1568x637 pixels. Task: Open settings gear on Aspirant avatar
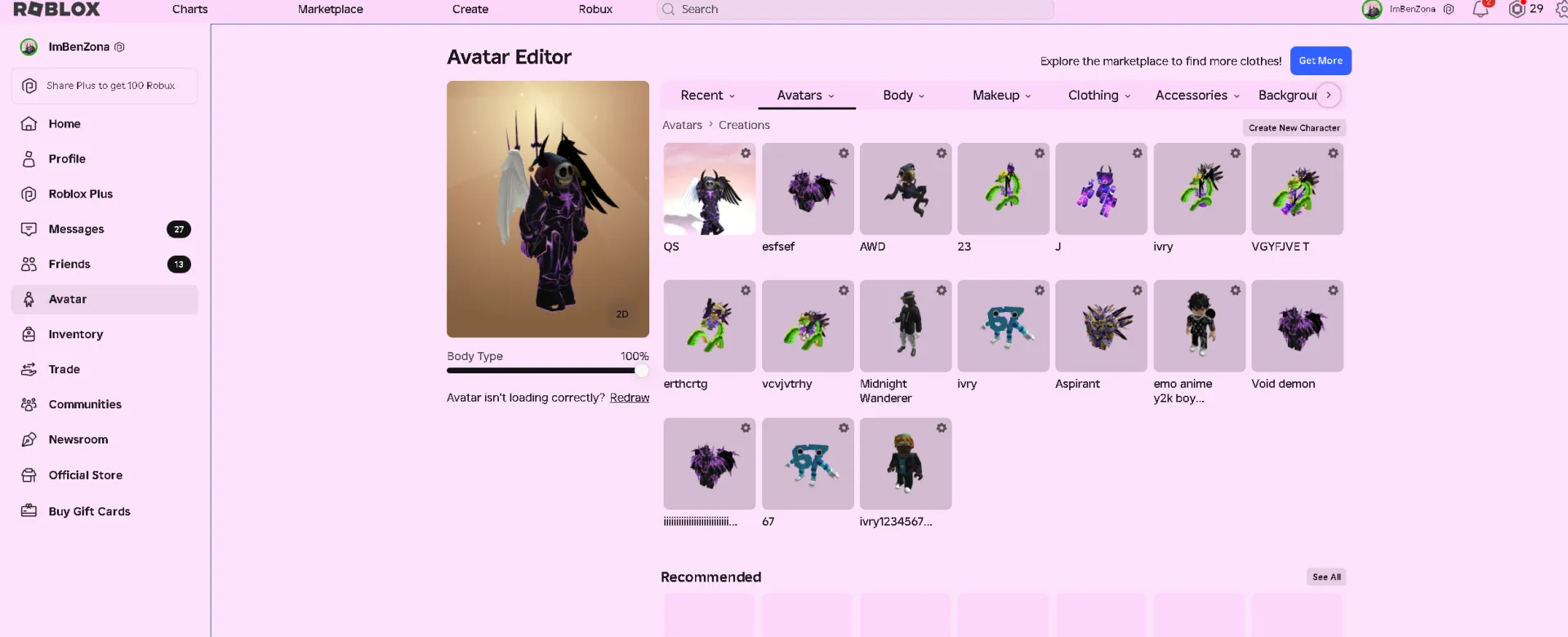pyautogui.click(x=1137, y=291)
